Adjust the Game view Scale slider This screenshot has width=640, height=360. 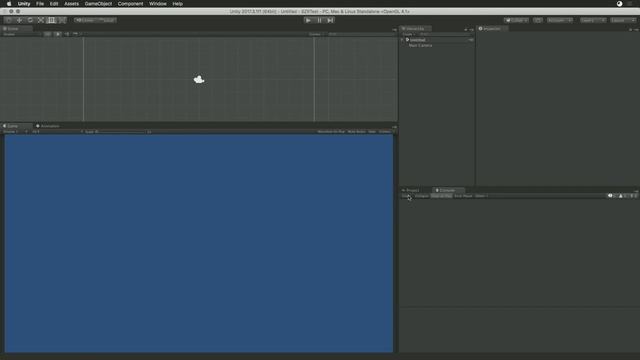pyautogui.click(x=122, y=132)
